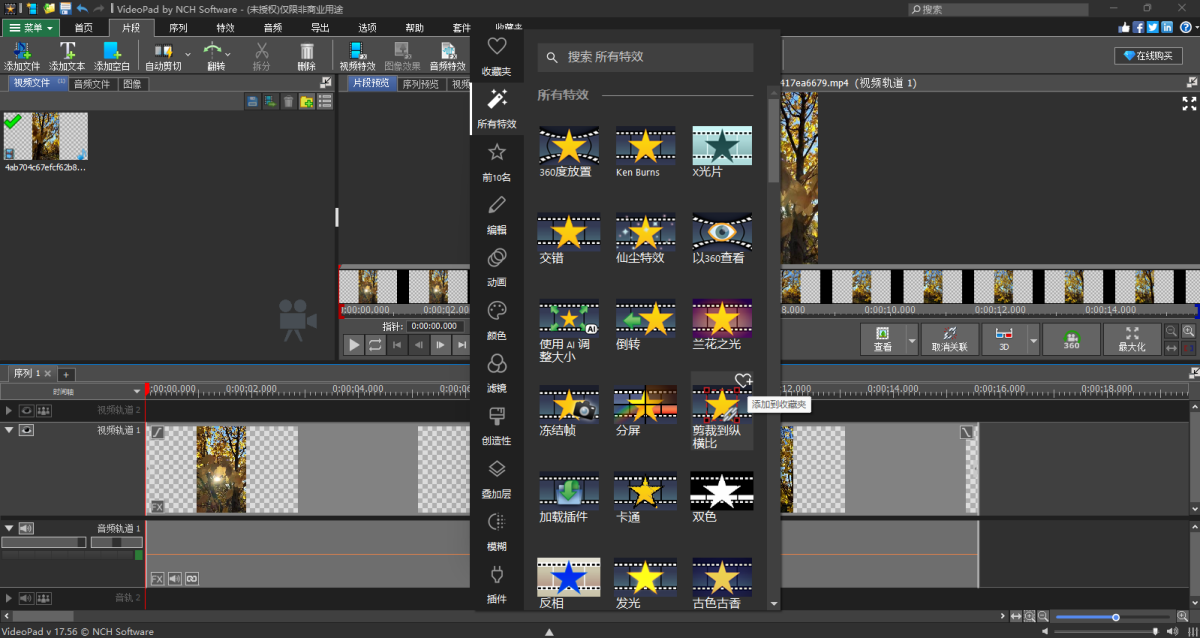
Task: Click the 360 camera view button
Action: click(1071, 340)
